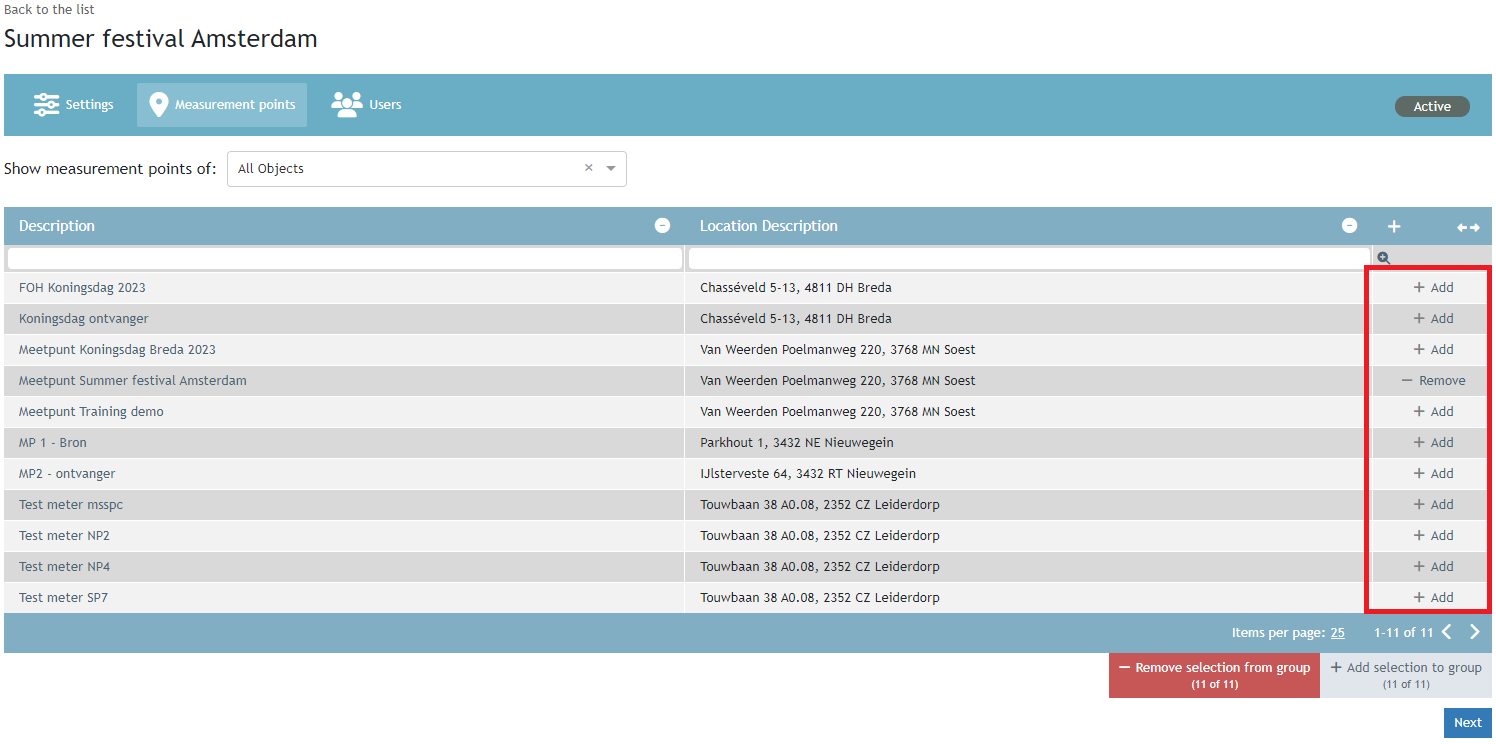Select the Measurement points tab
This screenshot has width=1496, height=744.
(x=222, y=105)
